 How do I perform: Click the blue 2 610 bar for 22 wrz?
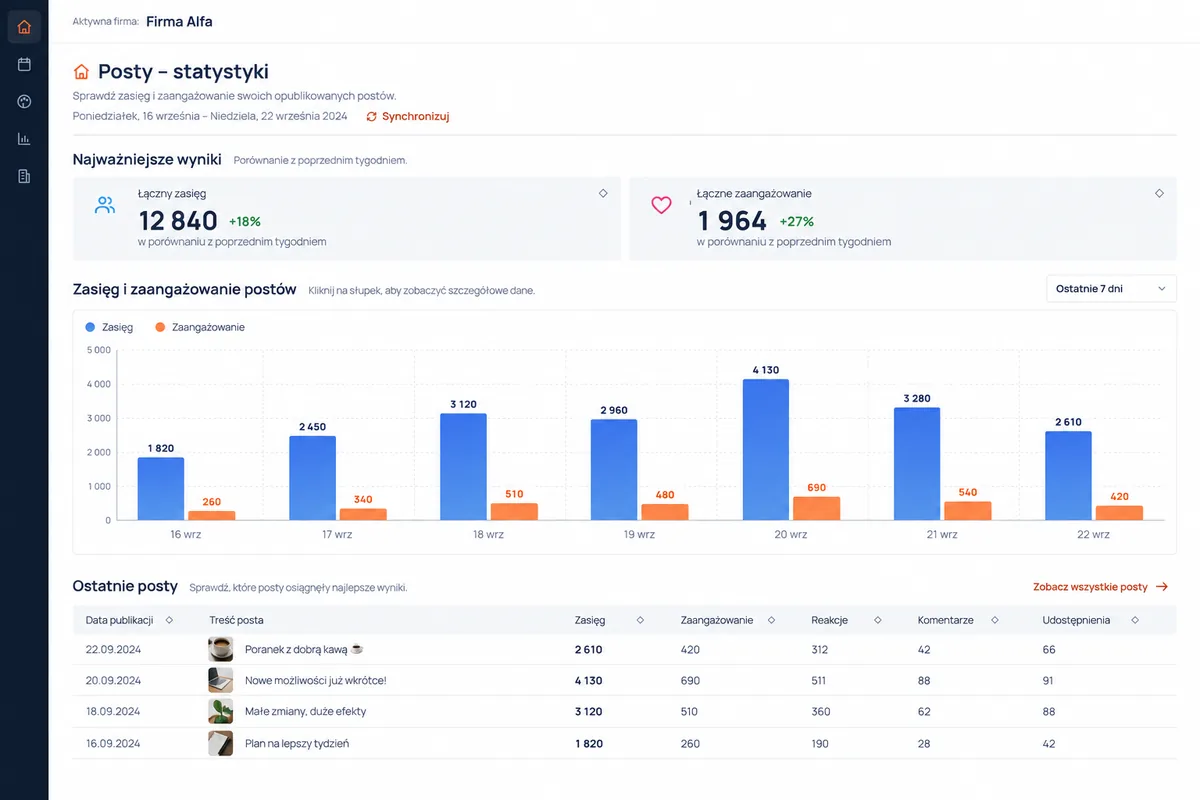click(x=1067, y=476)
